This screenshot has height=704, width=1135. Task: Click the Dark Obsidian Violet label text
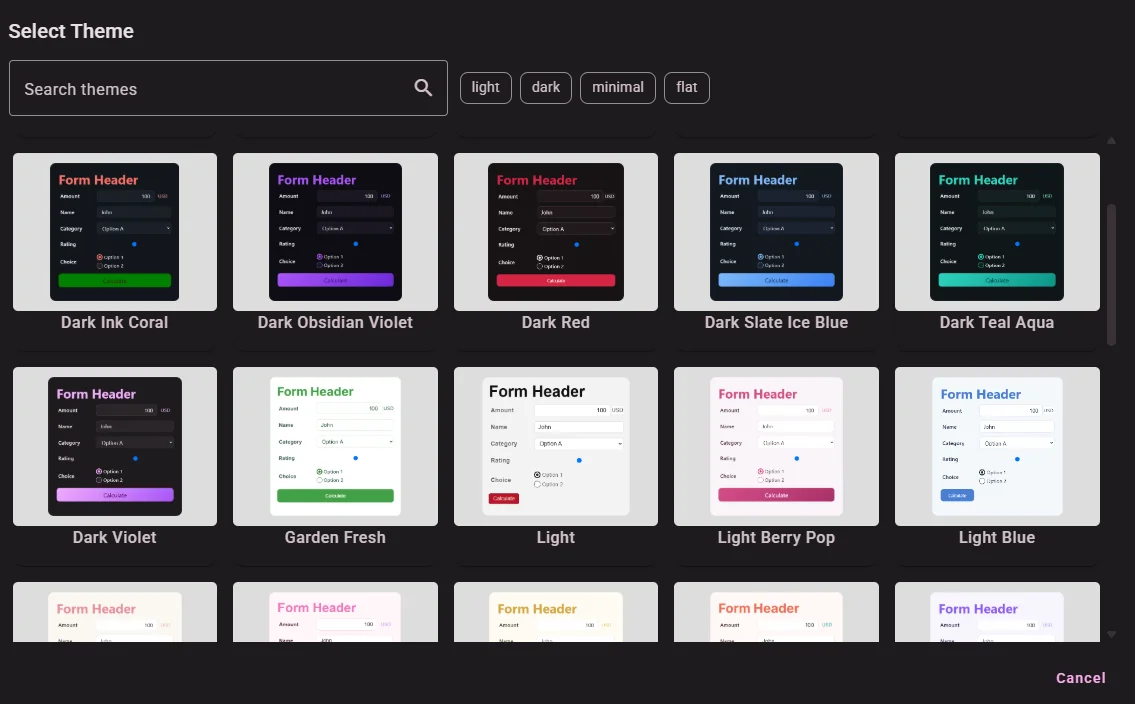335,323
